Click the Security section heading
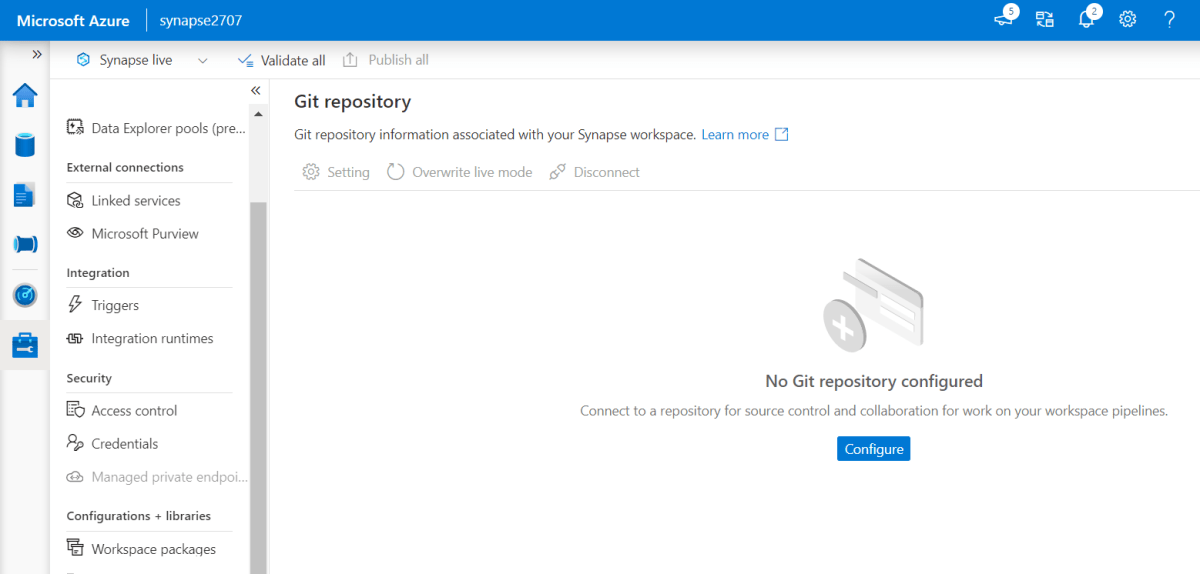Screen dimensions: 1200x574 click(89, 378)
